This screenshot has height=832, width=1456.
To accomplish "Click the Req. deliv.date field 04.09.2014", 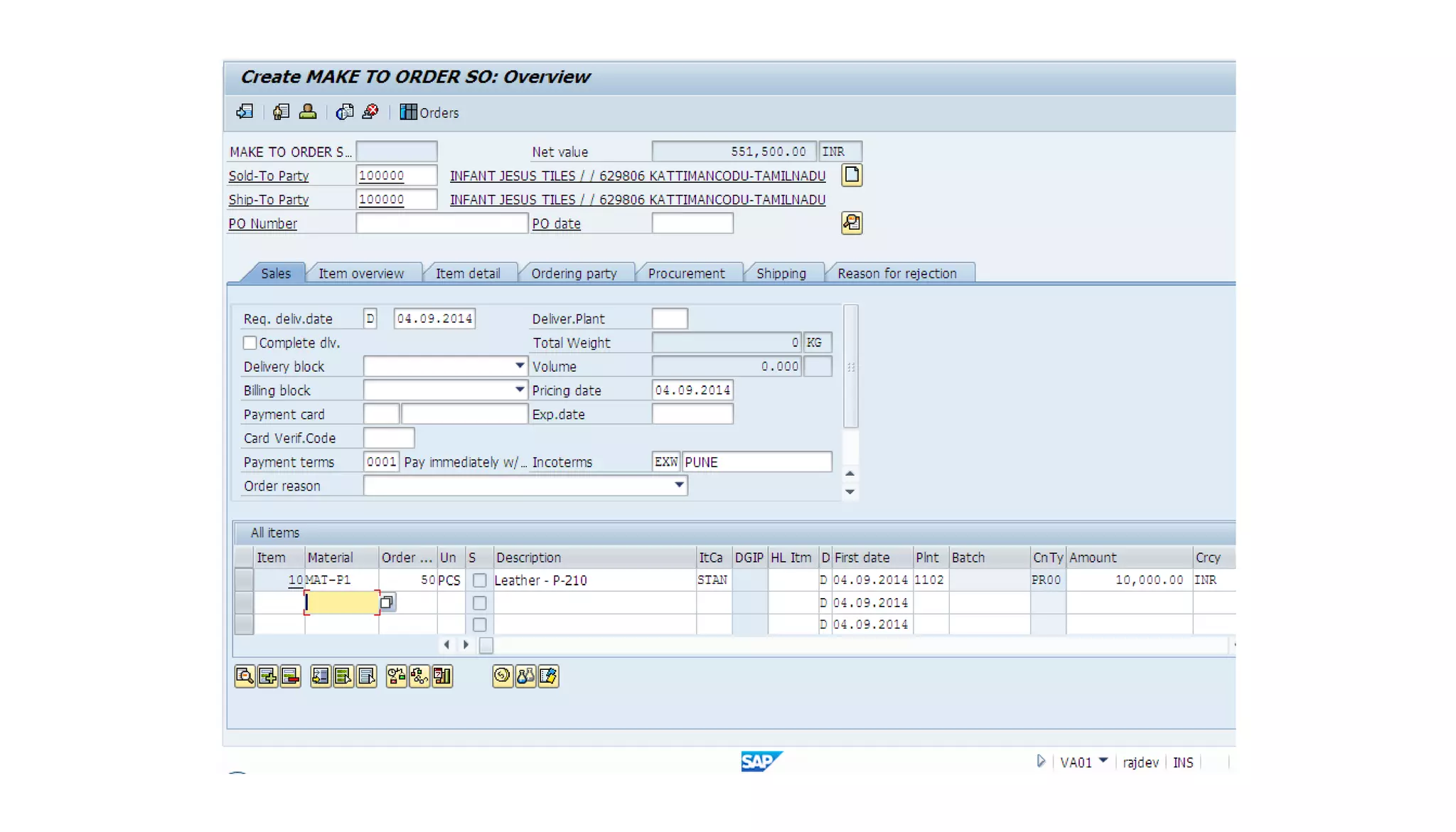I will [434, 319].
